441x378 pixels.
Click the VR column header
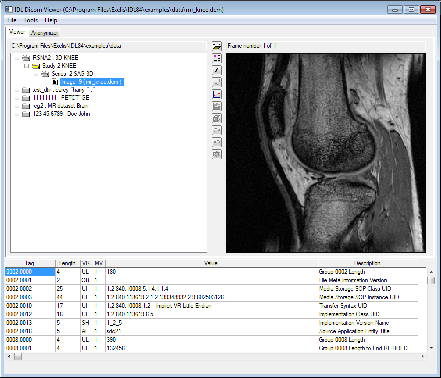coord(86,263)
